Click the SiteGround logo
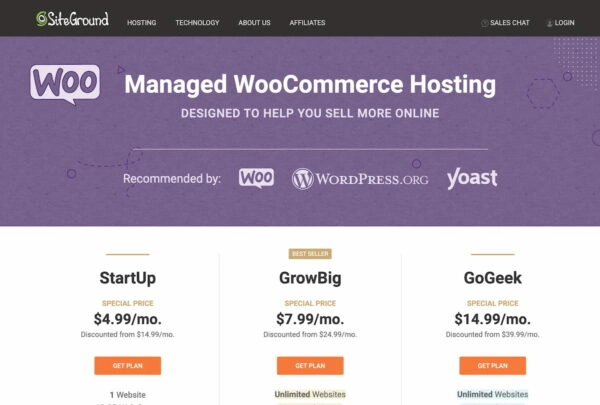Image resolution: width=600 pixels, height=405 pixels. tap(72, 19)
